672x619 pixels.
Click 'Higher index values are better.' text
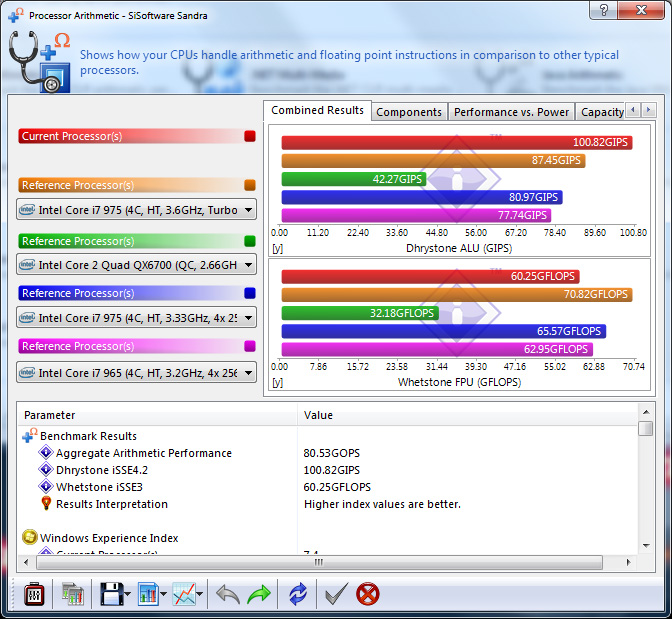click(382, 504)
